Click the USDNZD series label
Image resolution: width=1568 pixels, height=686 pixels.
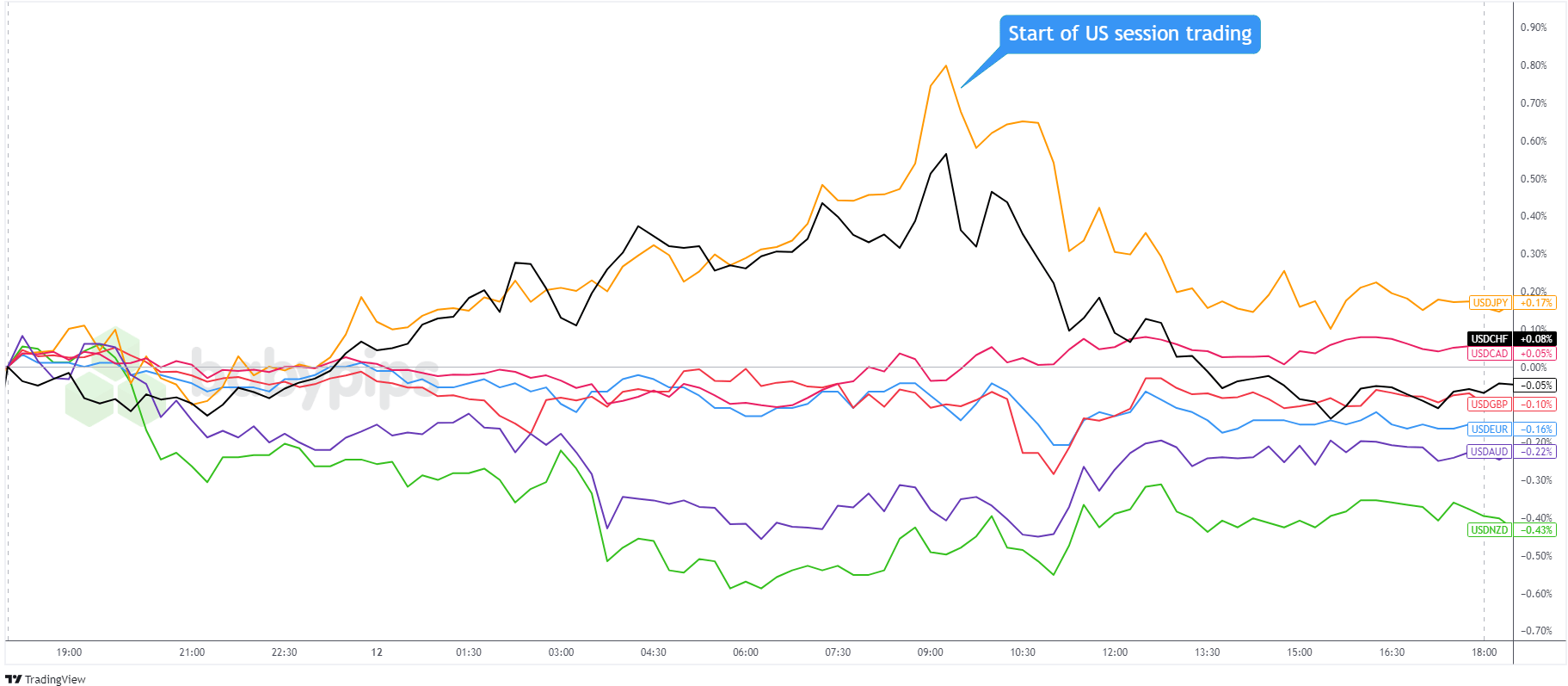point(1489,530)
